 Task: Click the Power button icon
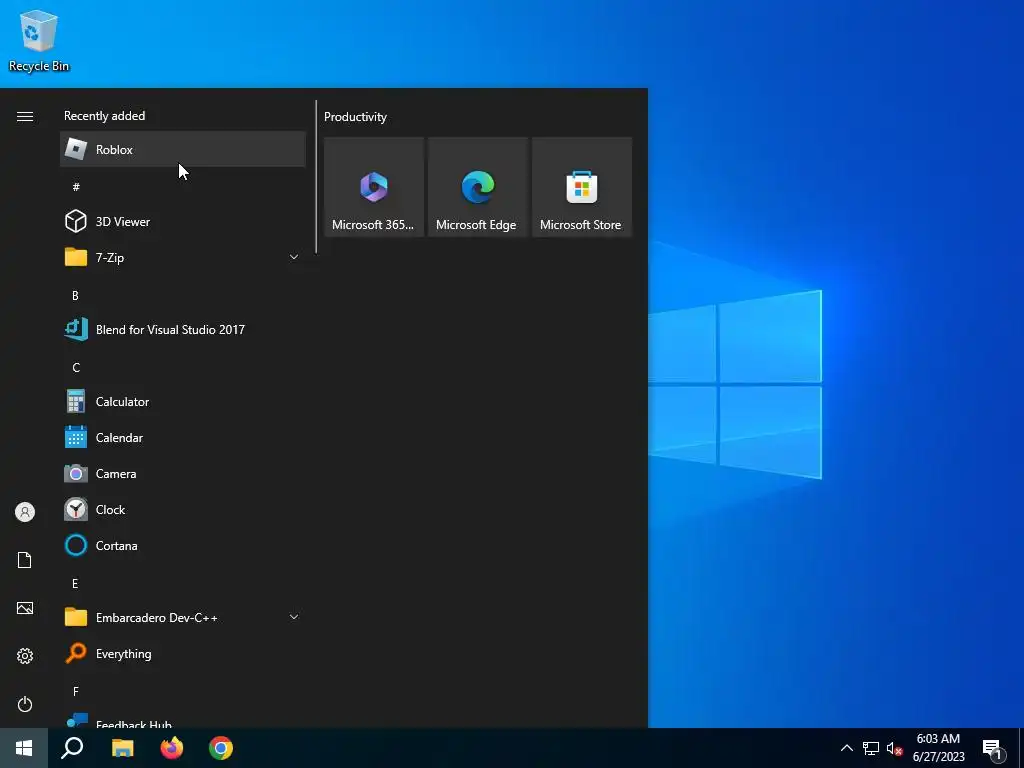(x=25, y=704)
